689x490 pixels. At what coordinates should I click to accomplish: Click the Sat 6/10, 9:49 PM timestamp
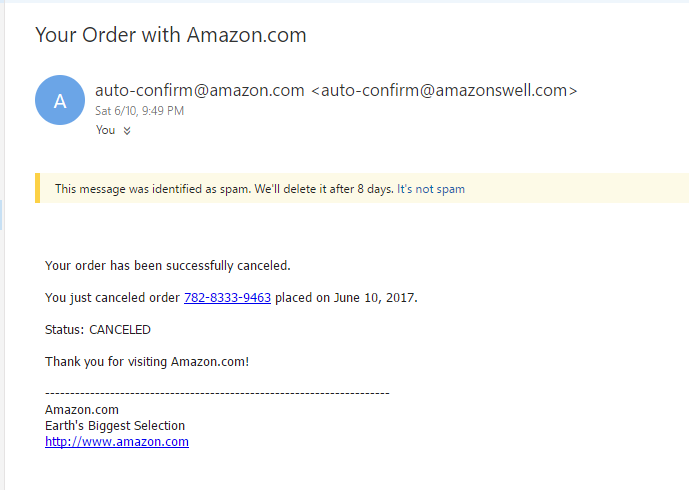pos(139,111)
